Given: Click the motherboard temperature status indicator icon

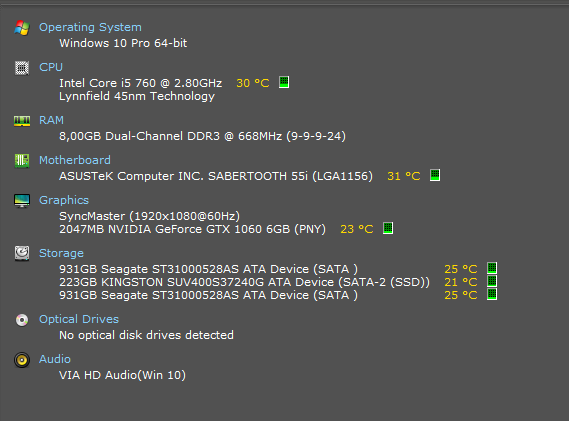Looking at the screenshot, I should coord(435,175).
